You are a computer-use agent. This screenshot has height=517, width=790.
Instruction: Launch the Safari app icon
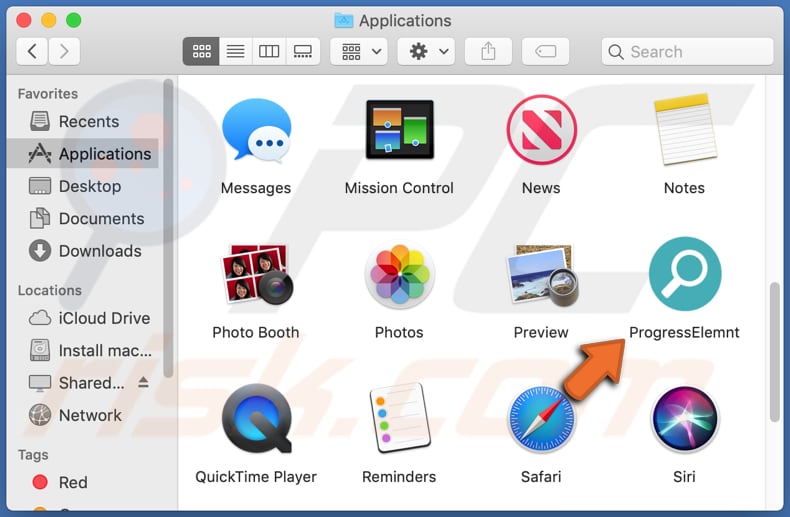(x=542, y=419)
